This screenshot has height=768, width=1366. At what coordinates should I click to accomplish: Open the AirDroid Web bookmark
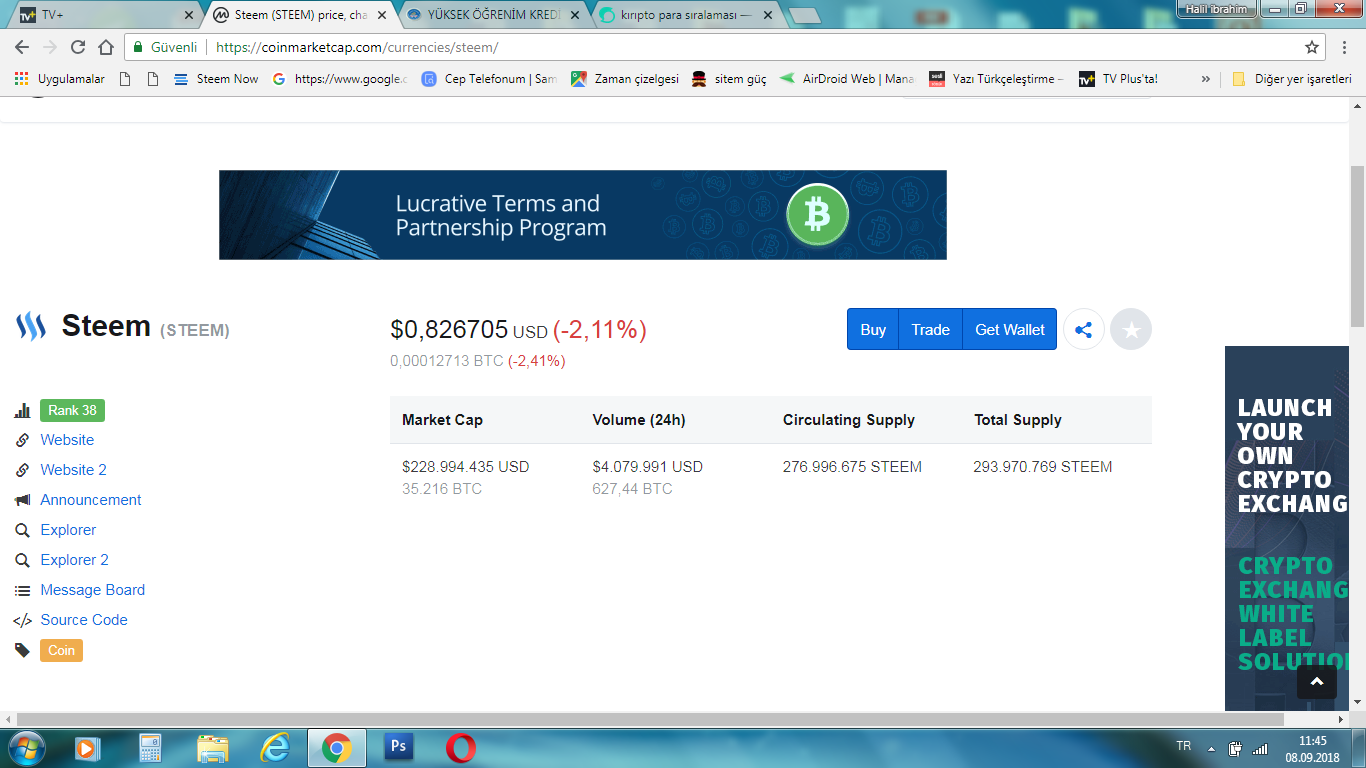pyautogui.click(x=847, y=79)
